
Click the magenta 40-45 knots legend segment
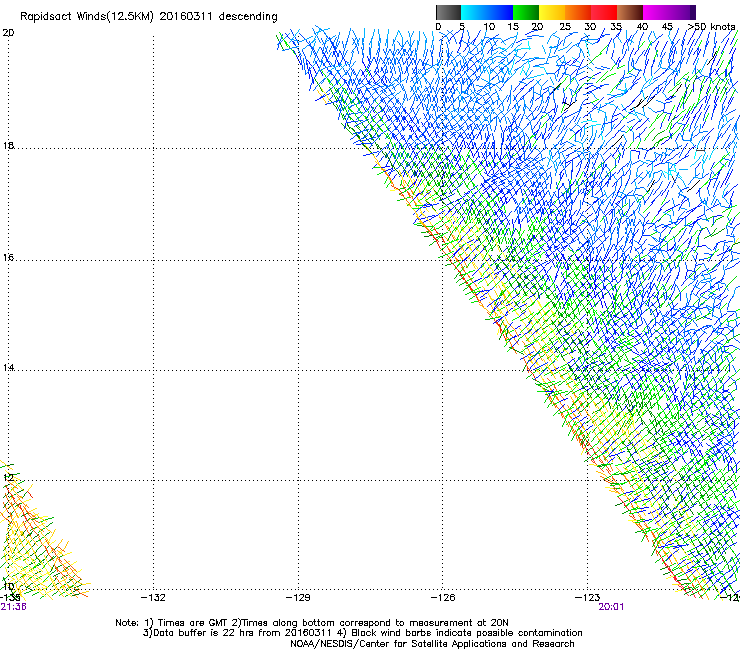pyautogui.click(x=656, y=12)
